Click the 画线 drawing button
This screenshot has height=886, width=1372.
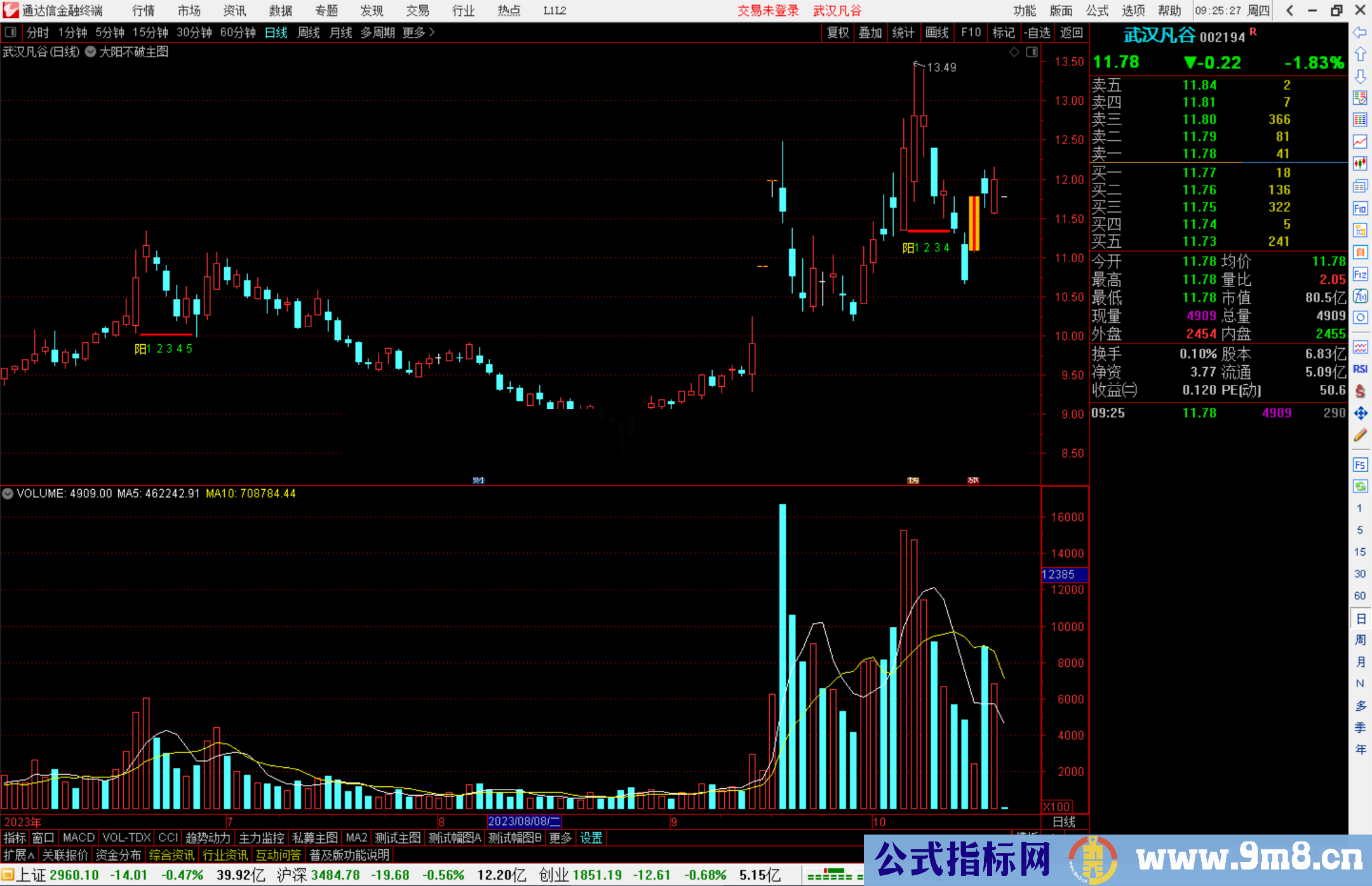pyautogui.click(x=937, y=32)
